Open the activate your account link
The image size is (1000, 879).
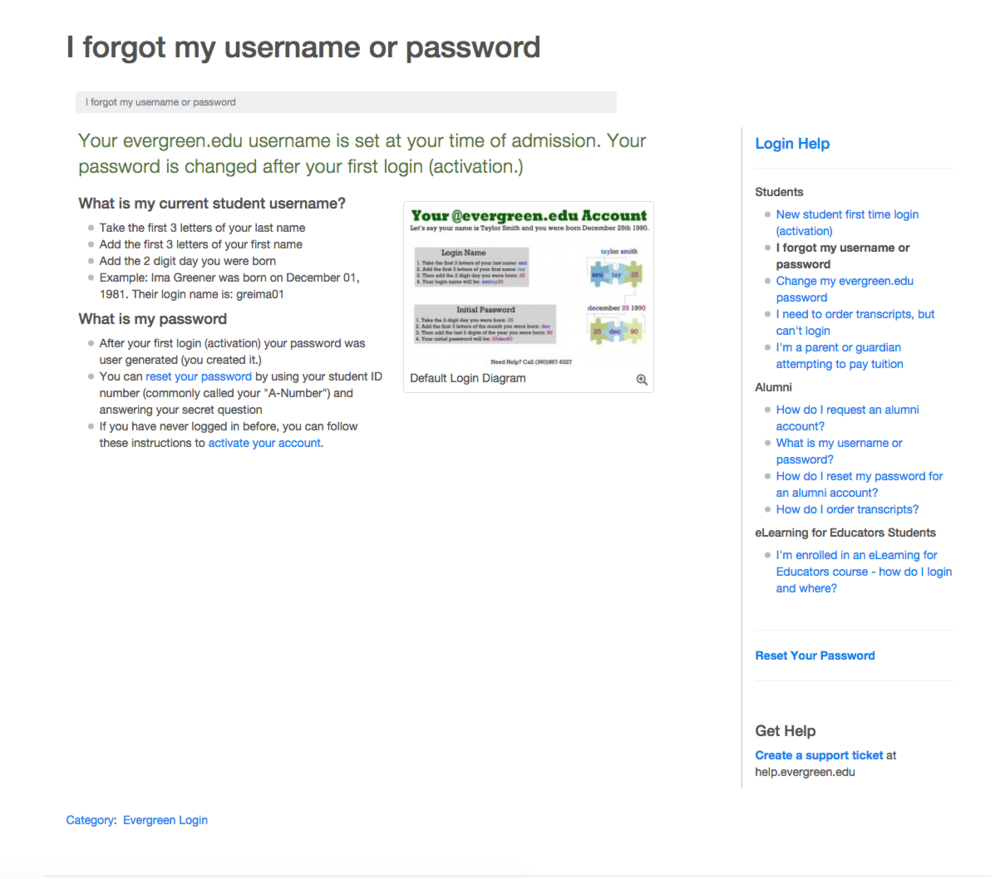tap(264, 442)
